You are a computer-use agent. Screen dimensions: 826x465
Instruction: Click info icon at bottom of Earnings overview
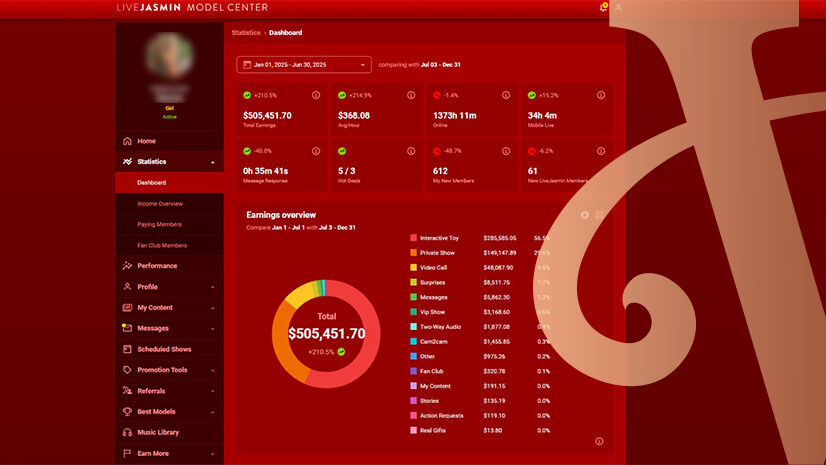click(x=599, y=441)
